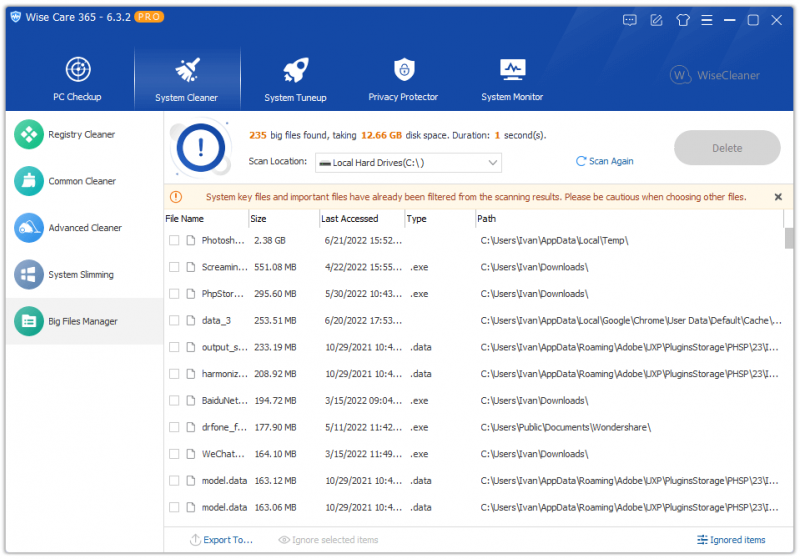Open the System Monitor tab

click(512, 79)
